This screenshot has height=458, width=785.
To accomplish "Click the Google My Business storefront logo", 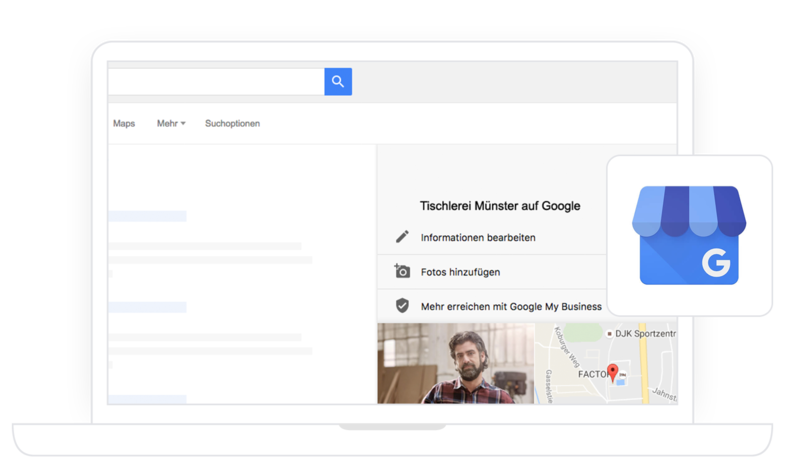I will pos(689,235).
